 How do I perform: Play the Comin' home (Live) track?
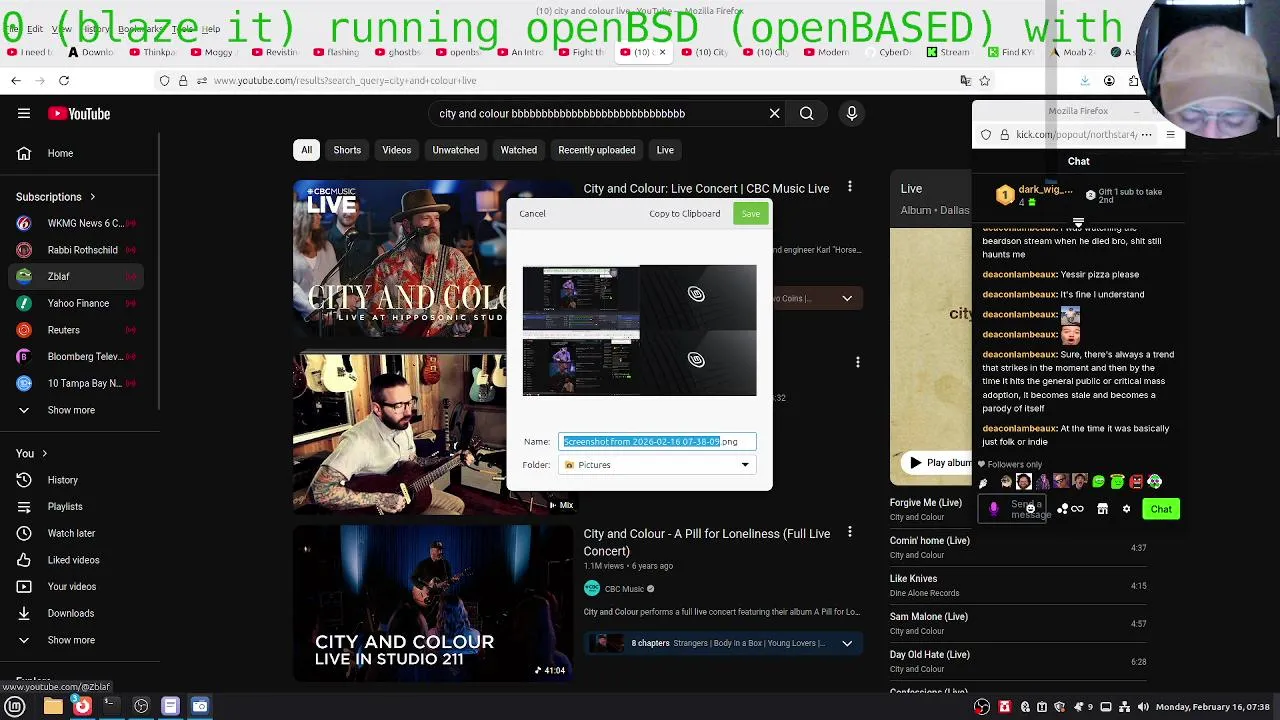[x=1020, y=547]
